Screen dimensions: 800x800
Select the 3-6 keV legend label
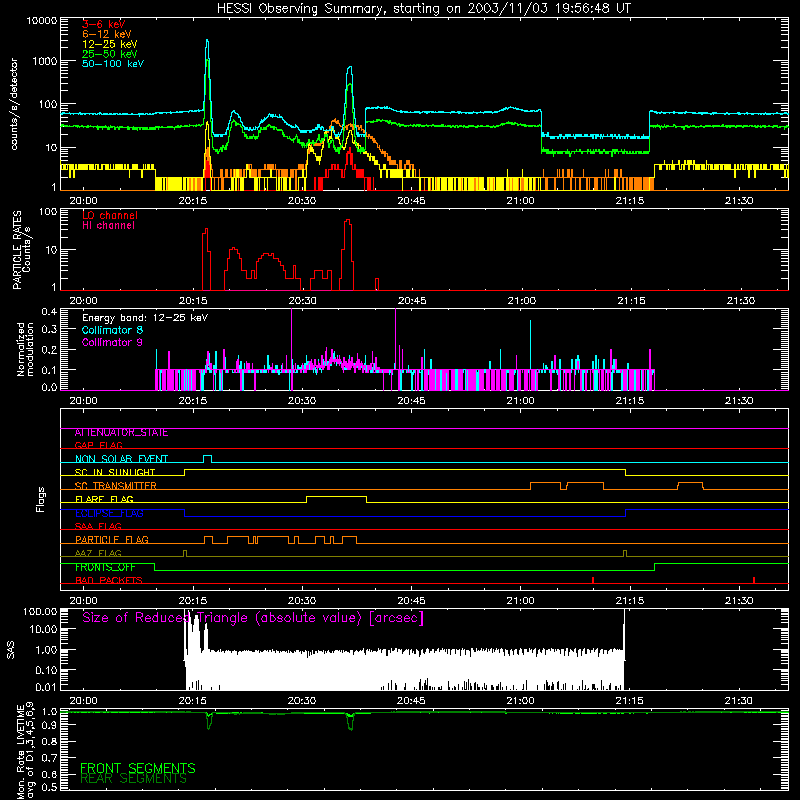coord(104,24)
